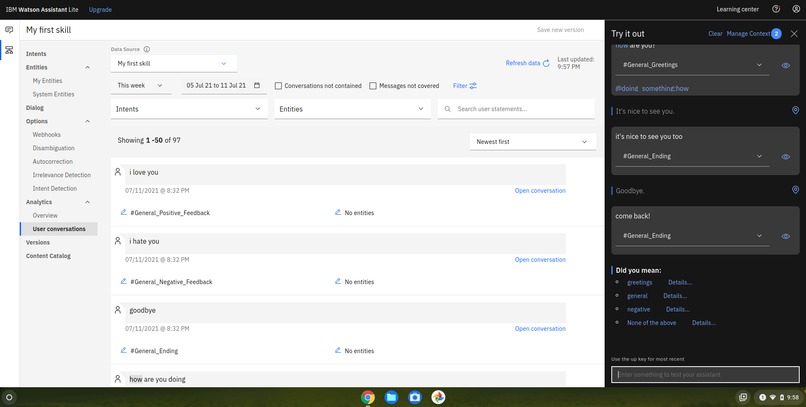Open the shelf tote holding space icon
Image resolution: width=806 pixels, height=407 pixels.
coord(743,397)
